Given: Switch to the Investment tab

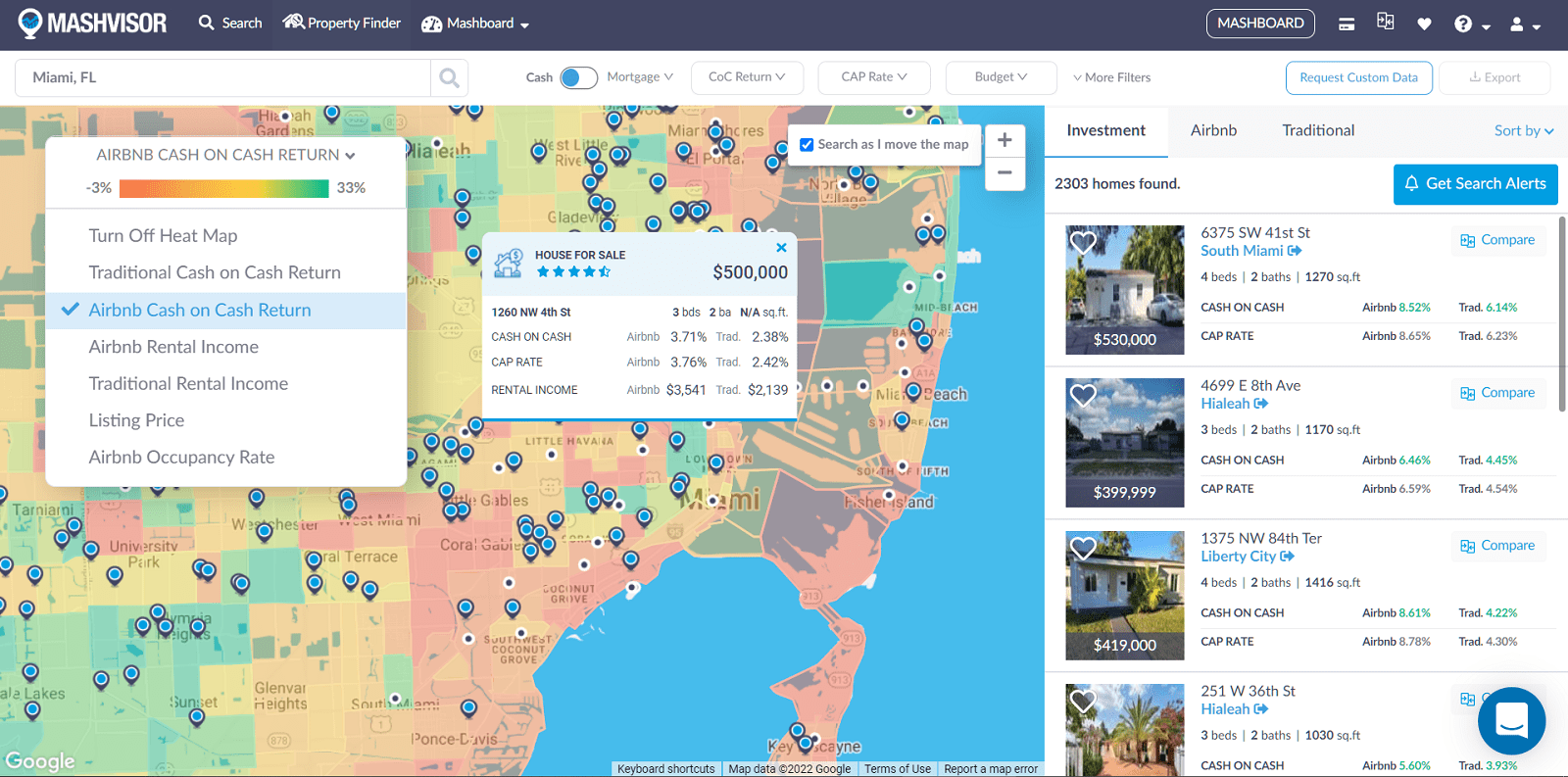Looking at the screenshot, I should 1105,131.
